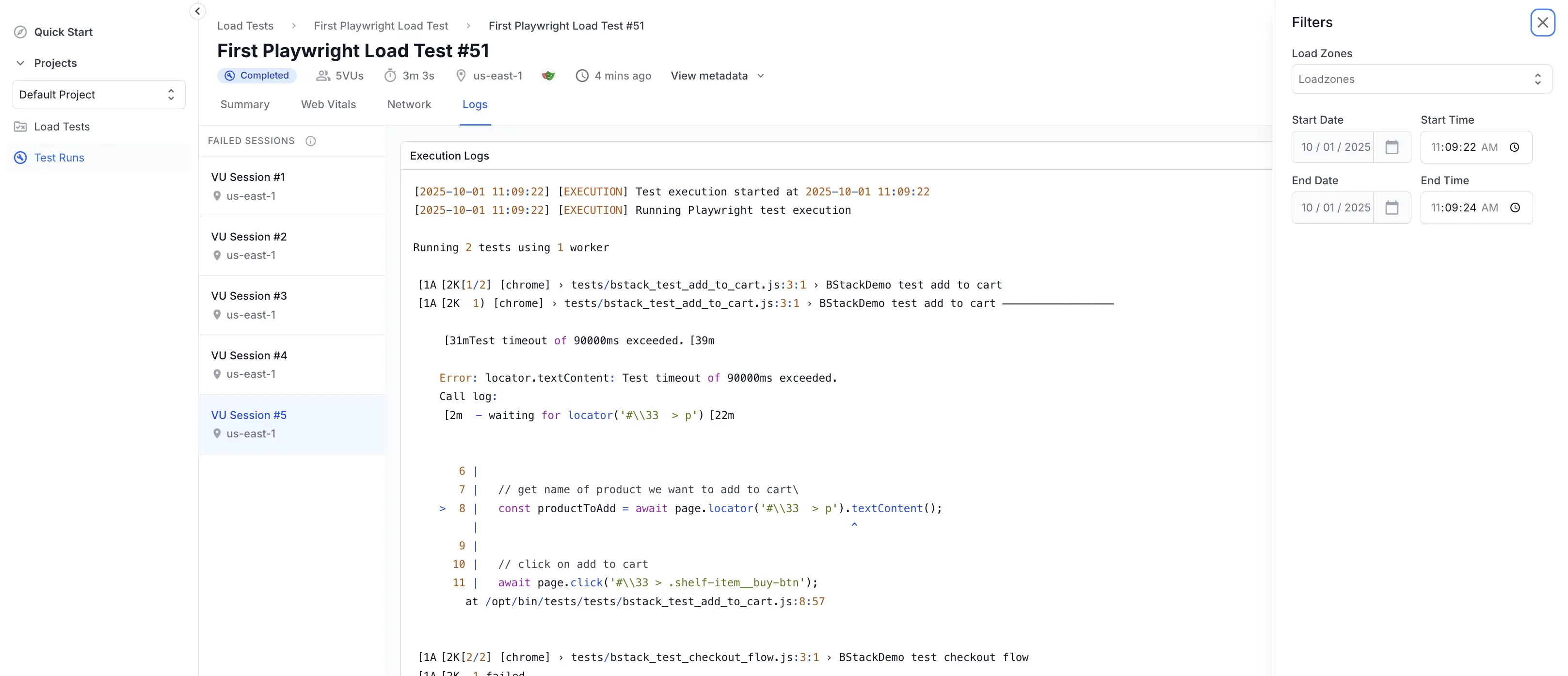Screen dimensions: 1568x676
Task: Click the Quick Start compass icon
Action: click(20, 32)
